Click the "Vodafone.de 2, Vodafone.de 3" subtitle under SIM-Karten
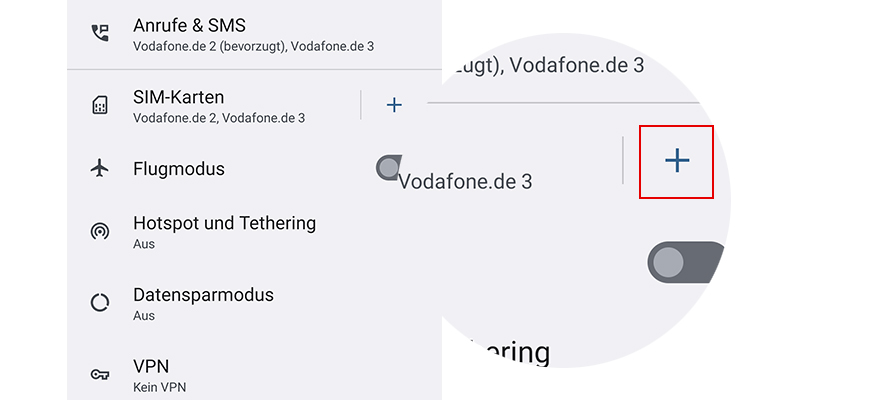The height and width of the screenshot is (400, 879). (219, 118)
